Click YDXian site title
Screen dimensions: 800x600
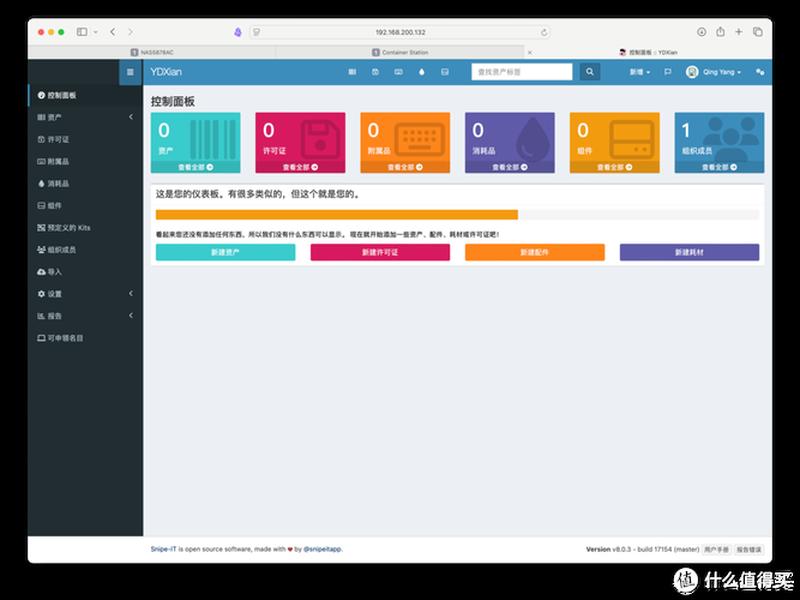pyautogui.click(x=166, y=72)
